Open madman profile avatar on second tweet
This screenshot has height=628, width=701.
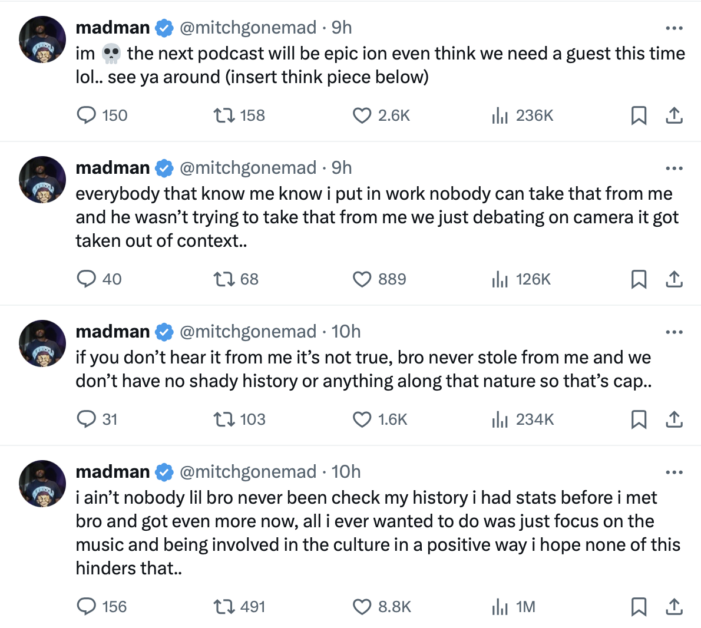[x=42, y=180]
